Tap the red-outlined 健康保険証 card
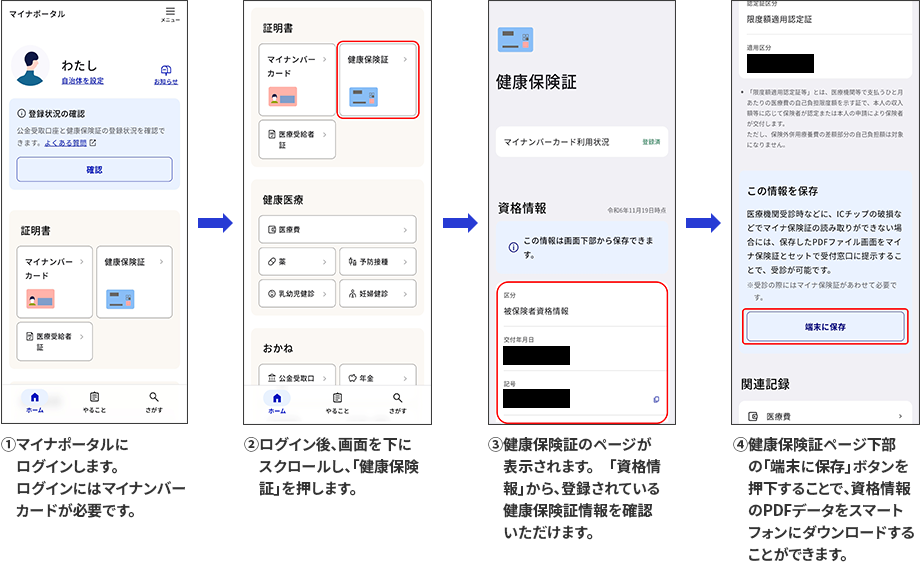The height and width of the screenshot is (567, 920). pyautogui.click(x=378, y=80)
